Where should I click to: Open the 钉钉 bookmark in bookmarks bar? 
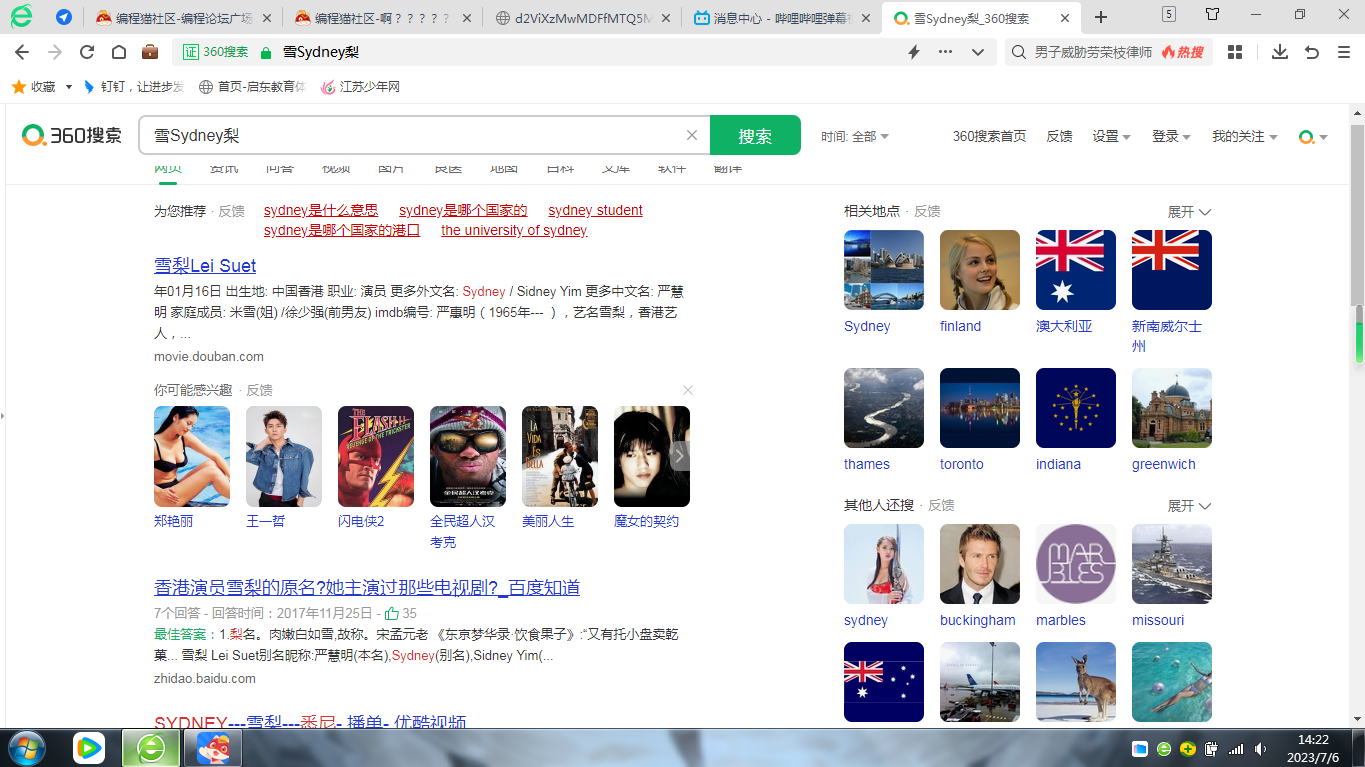coord(133,87)
